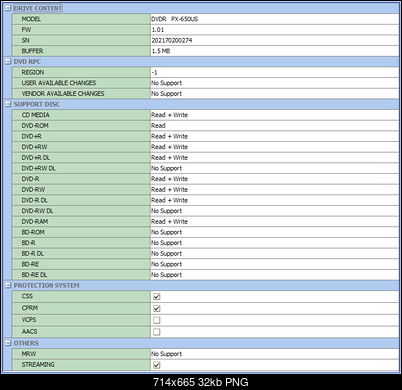The height and width of the screenshot is (390, 402).
Task: Click No Support value for BD-RE DL
Action: coord(166,275)
